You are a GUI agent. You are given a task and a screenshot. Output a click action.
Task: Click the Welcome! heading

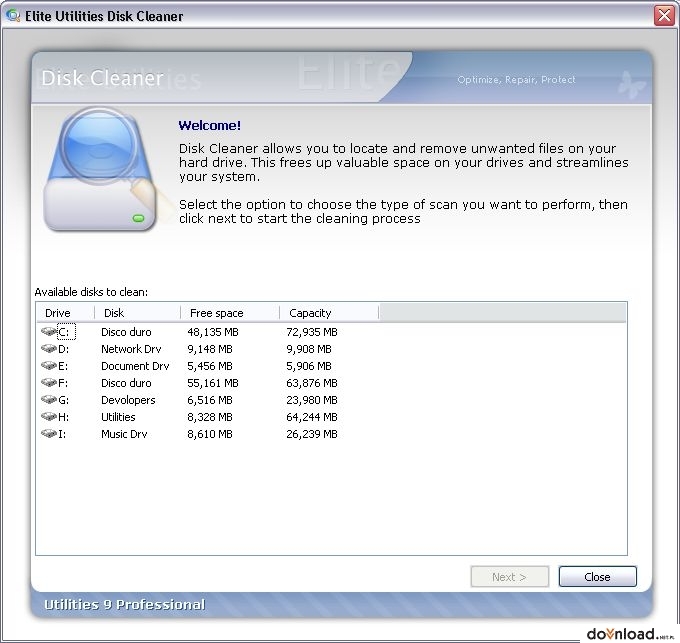pos(210,125)
